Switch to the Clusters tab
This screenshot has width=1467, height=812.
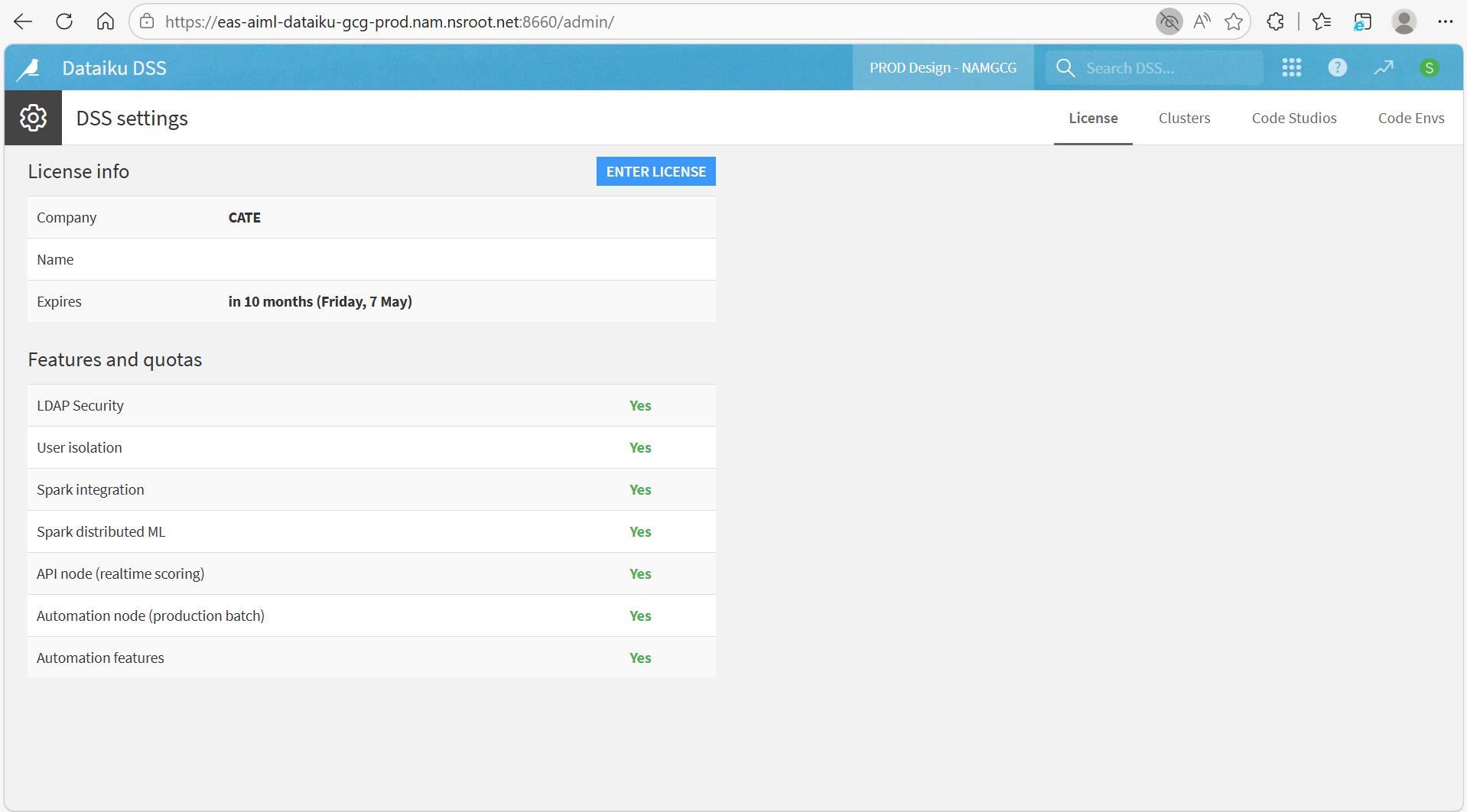pos(1184,119)
